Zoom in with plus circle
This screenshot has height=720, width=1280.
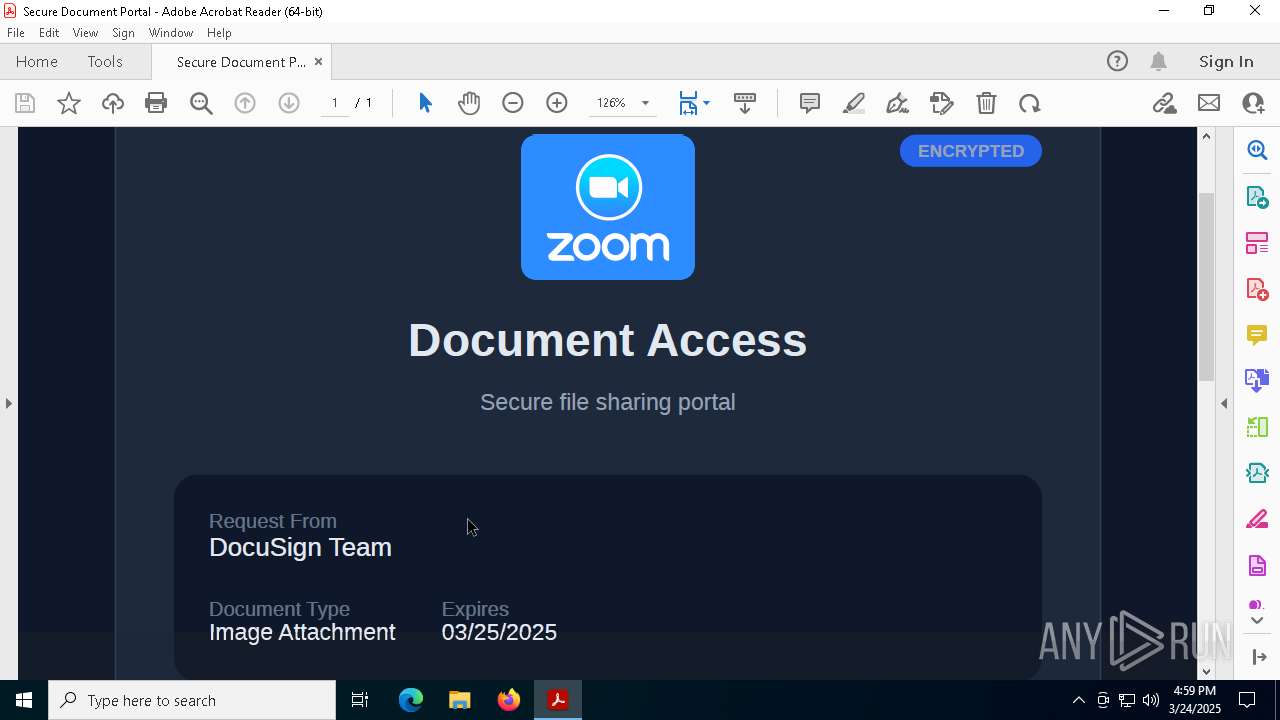point(557,103)
